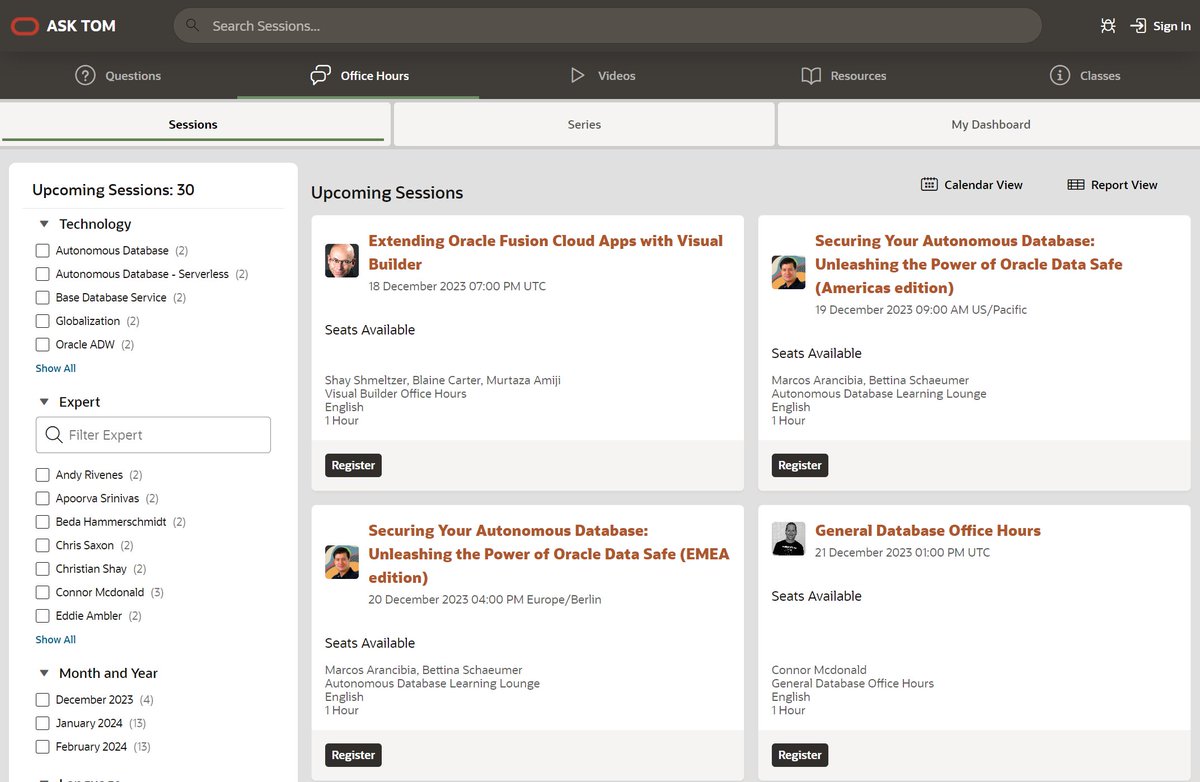Open the Series tab
This screenshot has height=782, width=1200.
coord(584,125)
